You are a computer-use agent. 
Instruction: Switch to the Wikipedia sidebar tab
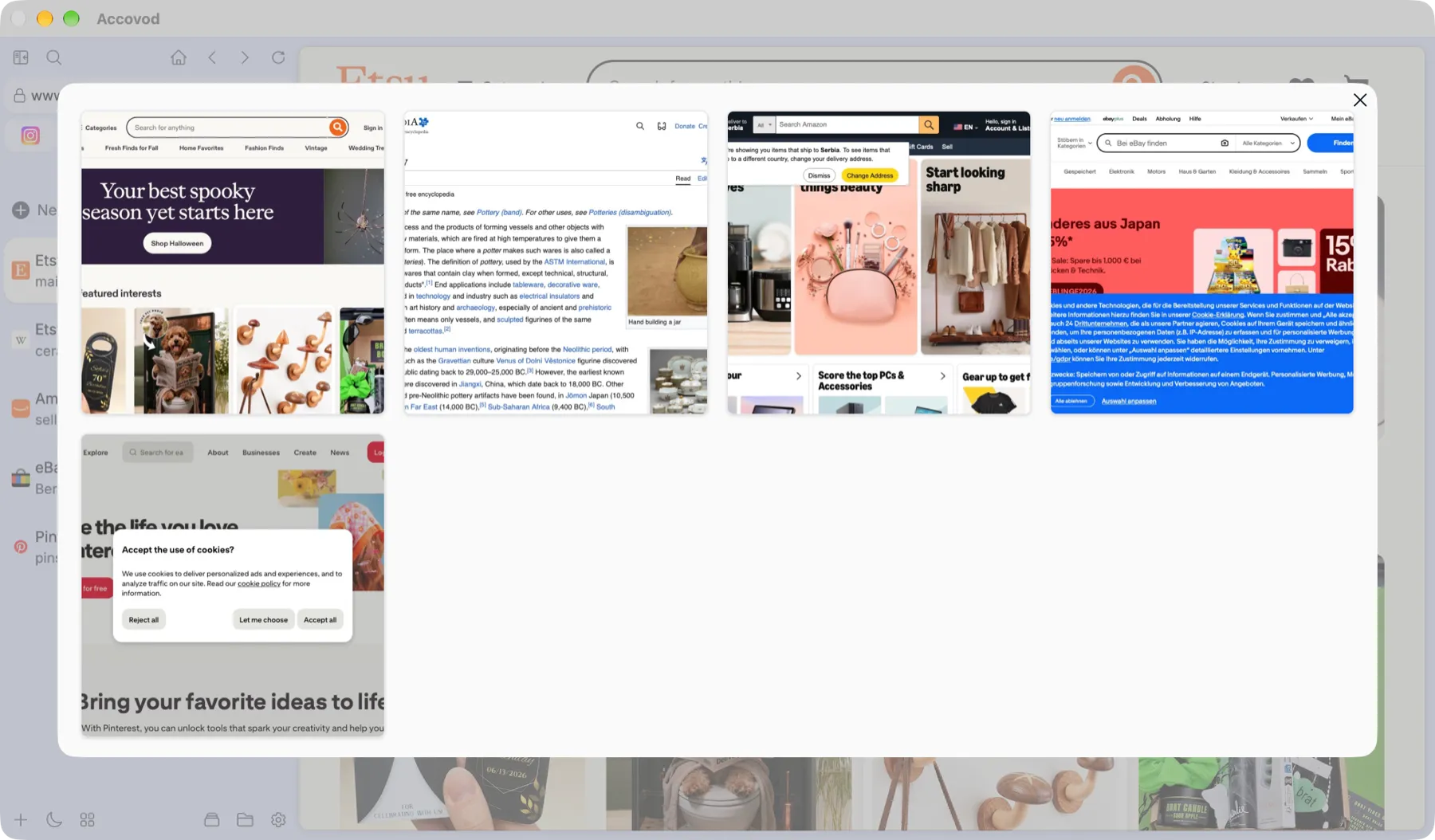click(x=32, y=340)
